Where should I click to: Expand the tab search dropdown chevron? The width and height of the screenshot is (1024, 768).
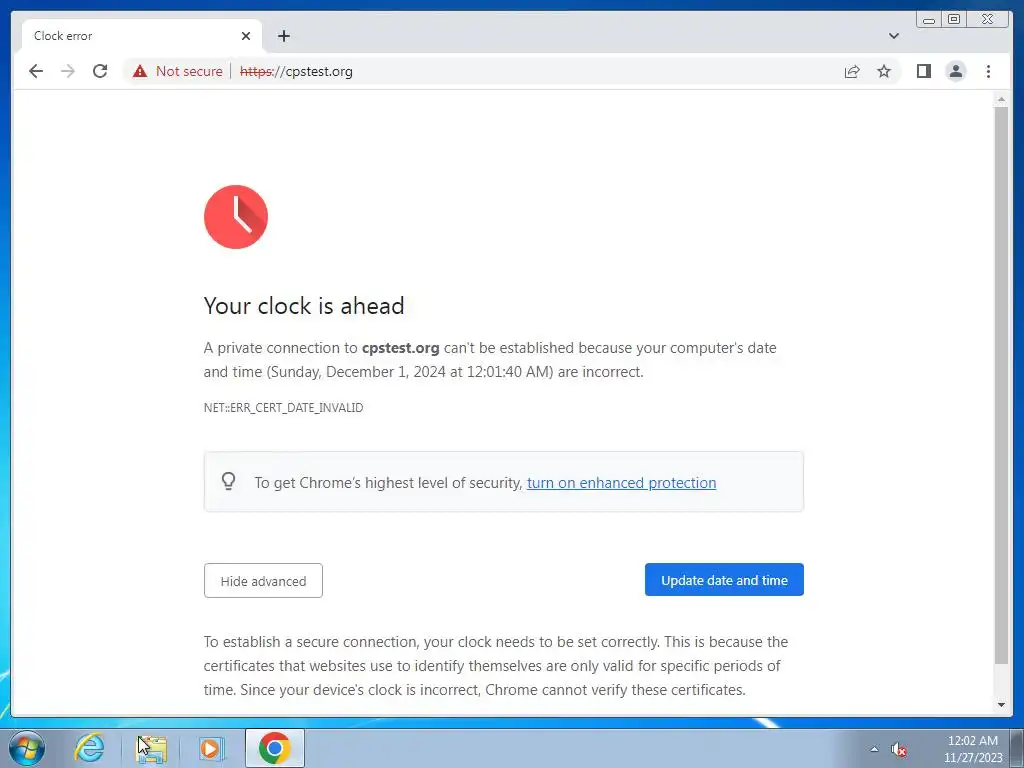[x=893, y=36]
